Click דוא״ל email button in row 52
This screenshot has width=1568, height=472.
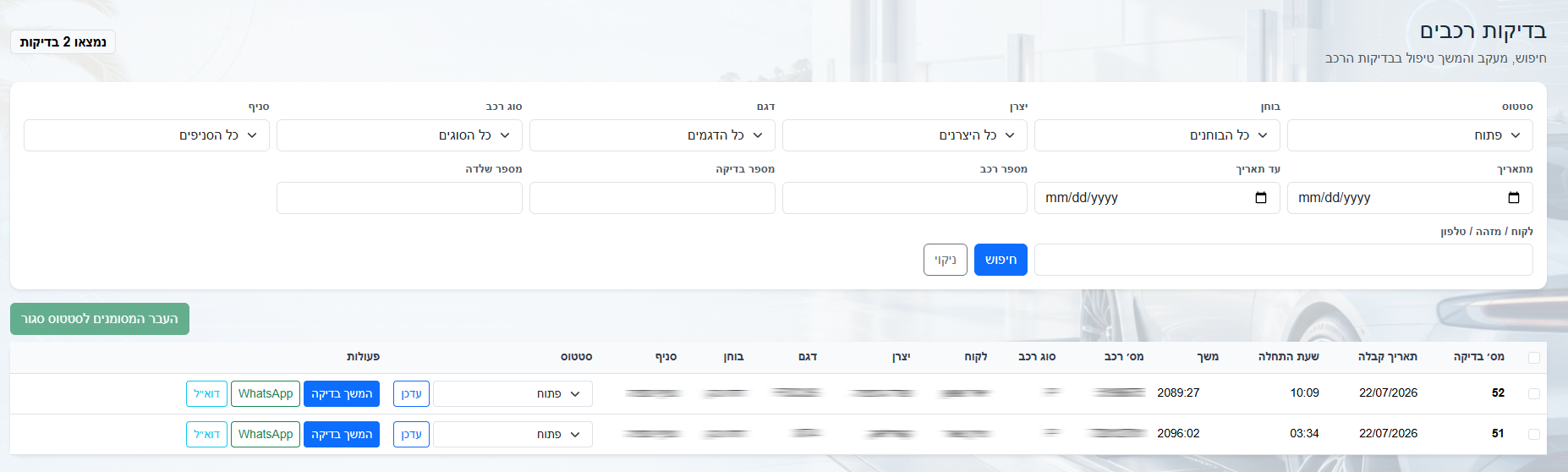(206, 394)
